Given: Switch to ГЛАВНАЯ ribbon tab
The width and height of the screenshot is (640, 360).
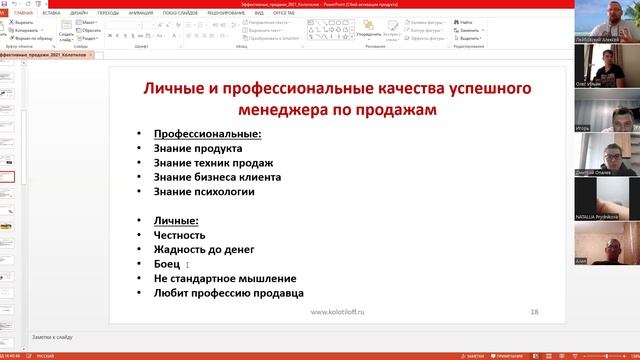Looking at the screenshot, I should (x=23, y=13).
